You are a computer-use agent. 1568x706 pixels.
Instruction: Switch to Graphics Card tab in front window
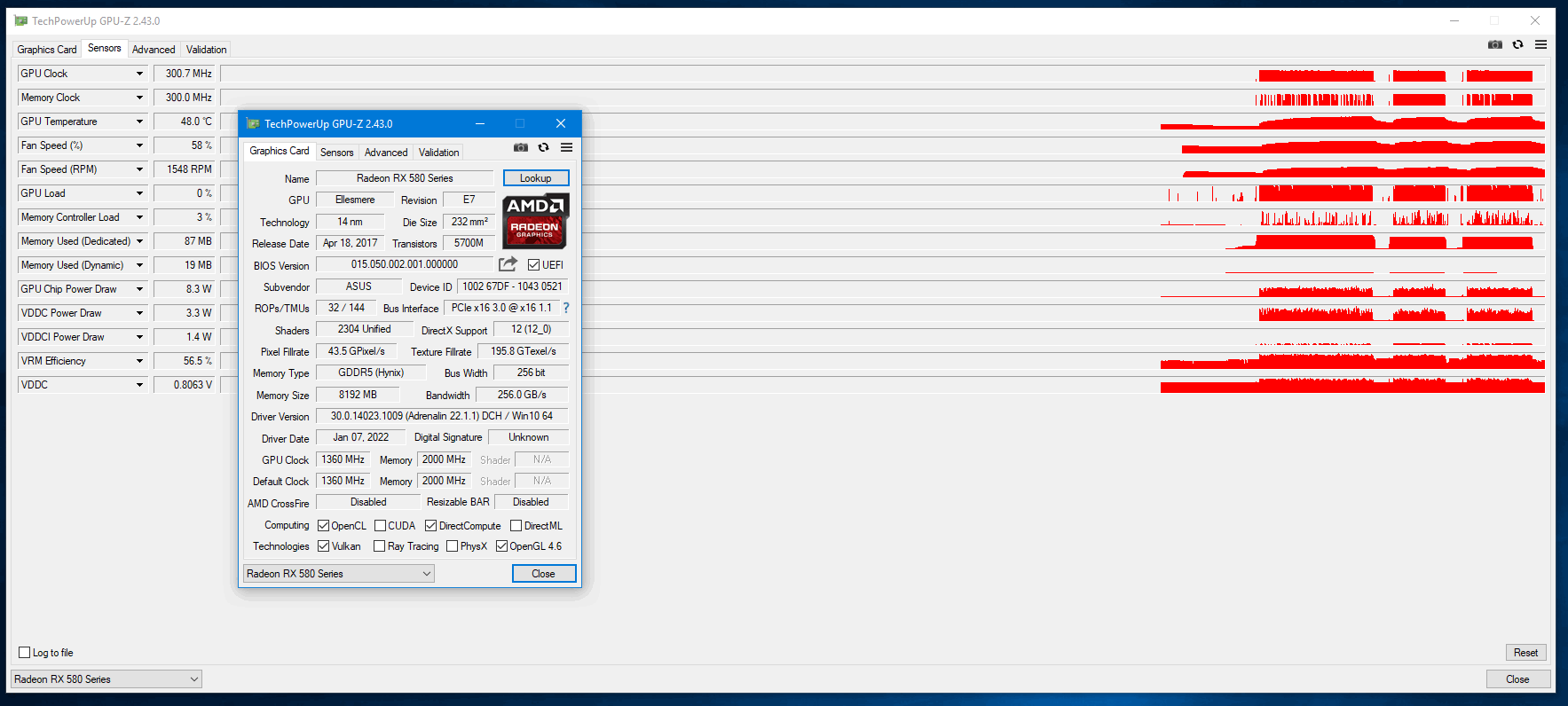[x=280, y=151]
